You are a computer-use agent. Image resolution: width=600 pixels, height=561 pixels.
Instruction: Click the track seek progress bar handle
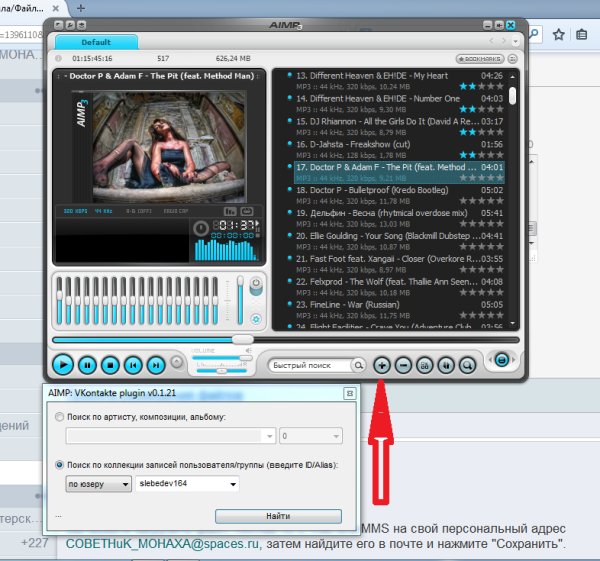(x=243, y=339)
